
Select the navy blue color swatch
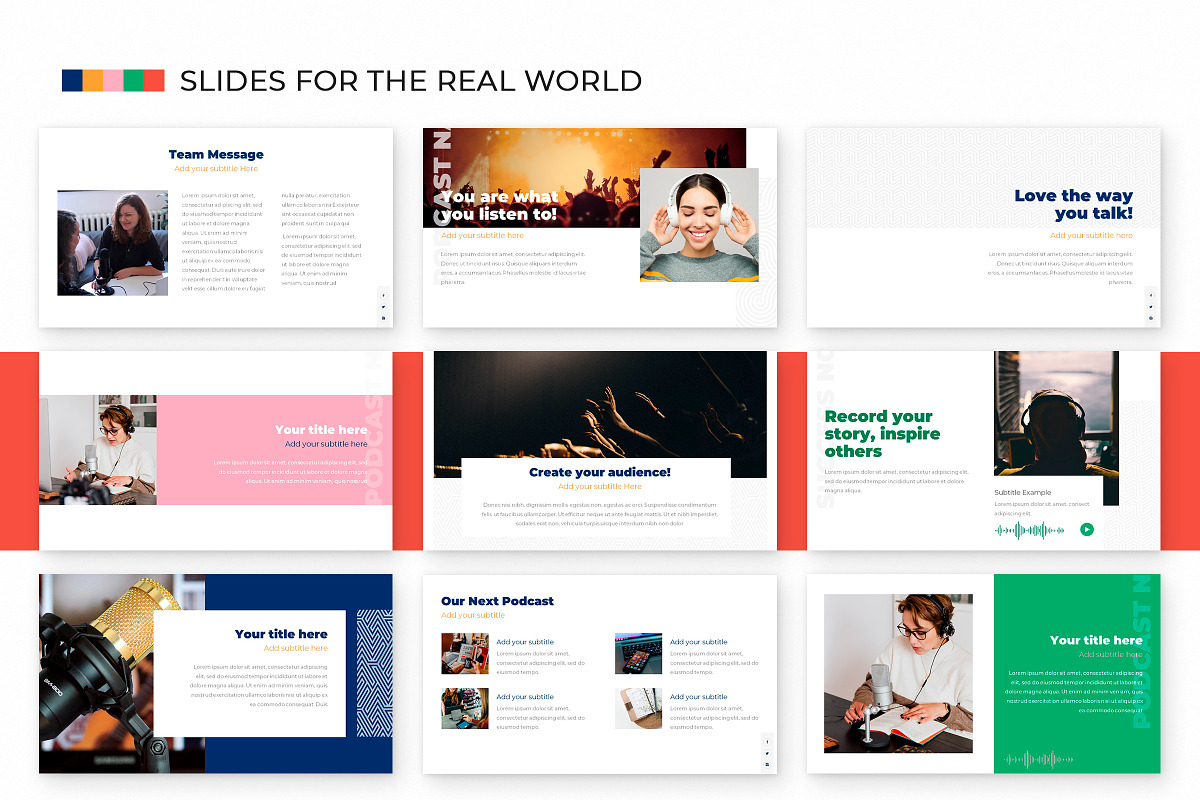tap(72, 81)
